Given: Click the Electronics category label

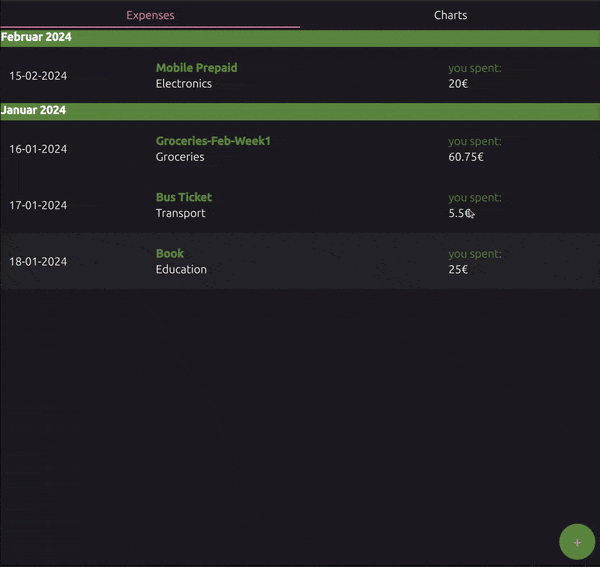Looking at the screenshot, I should [184, 84].
